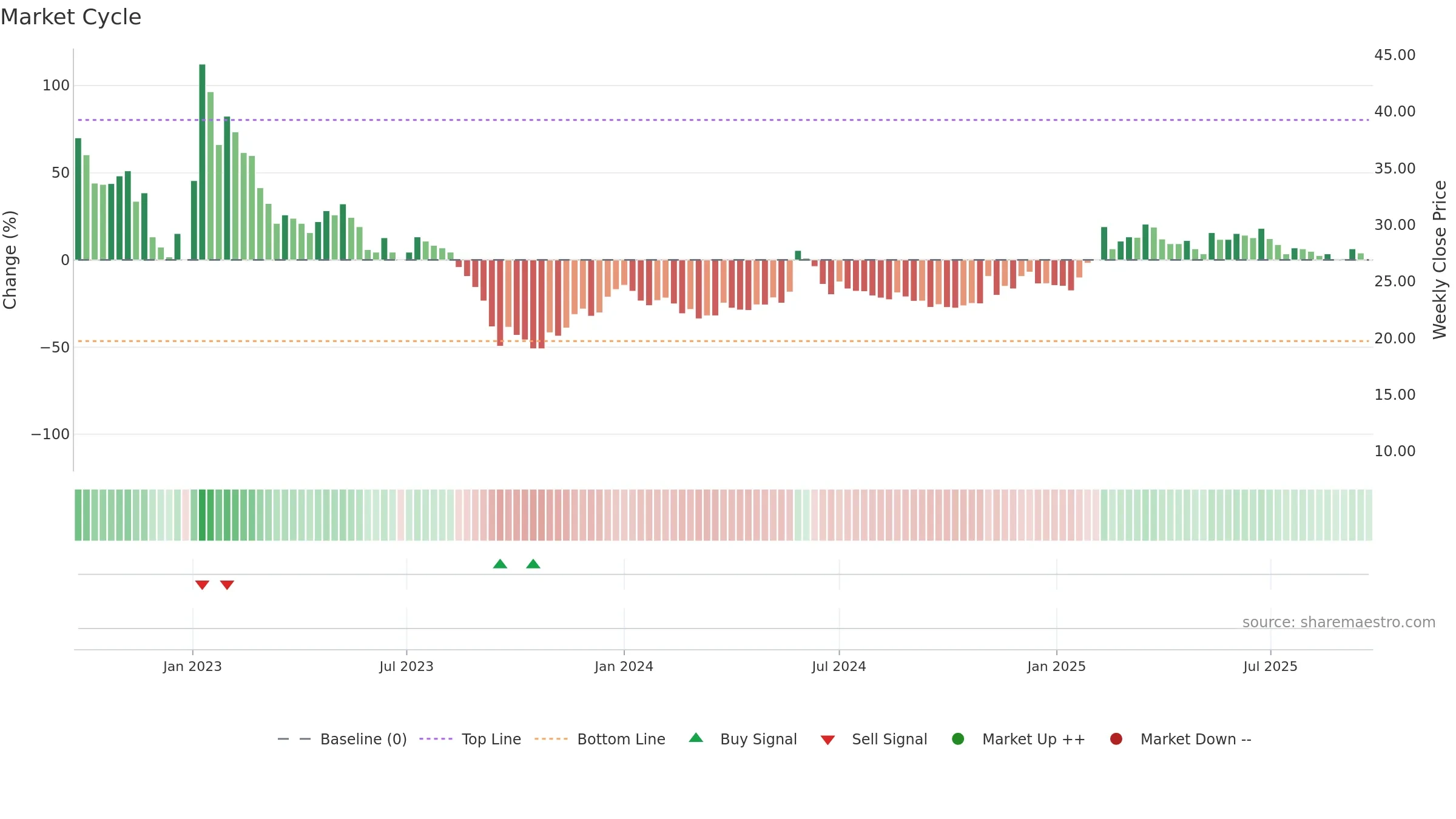Click the Jul 2024 axis label
The width and height of the screenshot is (1456, 819).
(x=839, y=667)
